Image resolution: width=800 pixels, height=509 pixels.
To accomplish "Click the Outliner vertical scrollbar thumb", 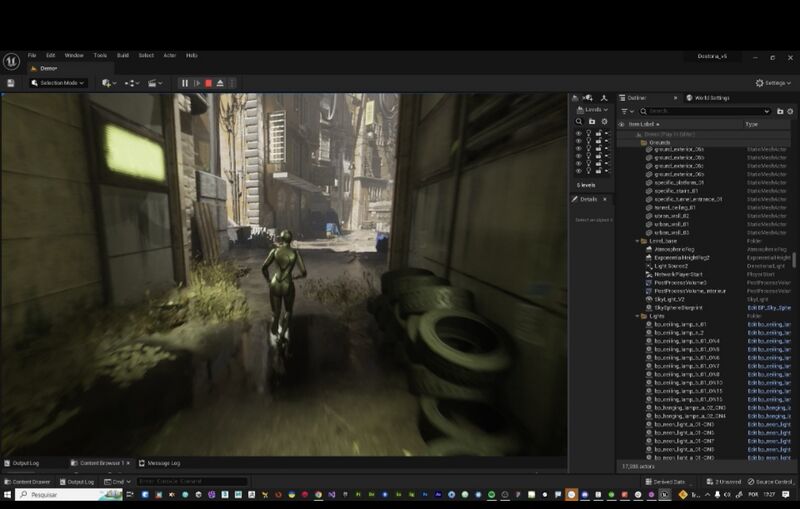I will click(794, 260).
